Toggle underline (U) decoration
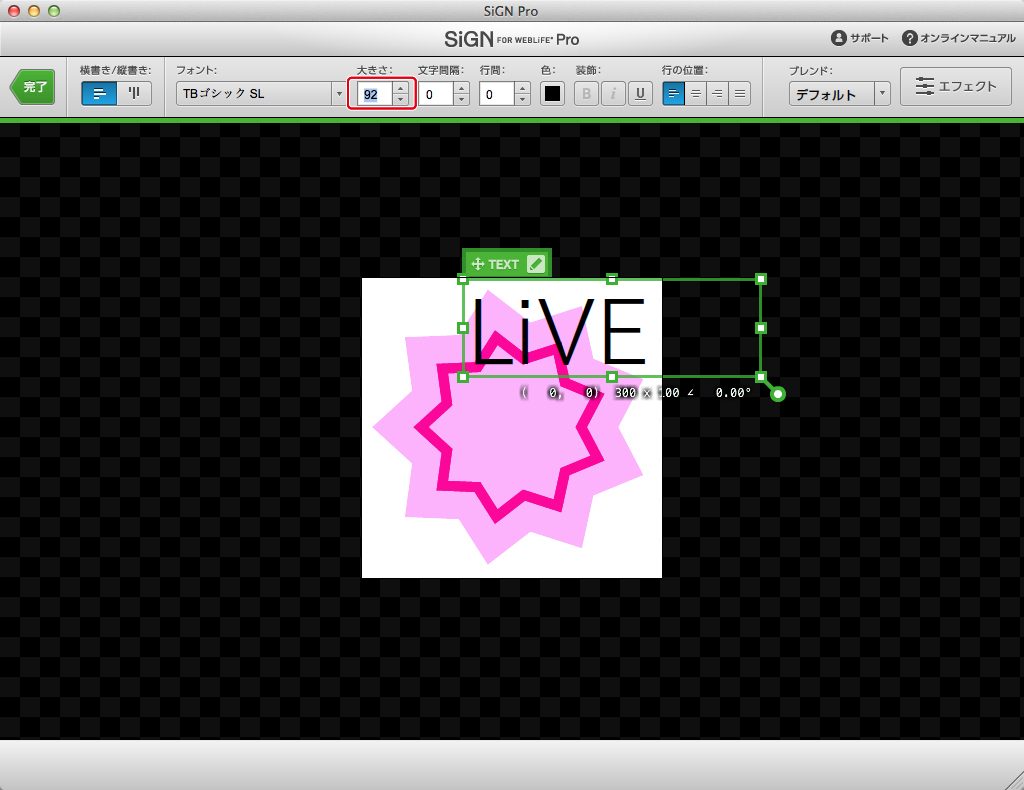The image size is (1024, 790). (x=640, y=94)
